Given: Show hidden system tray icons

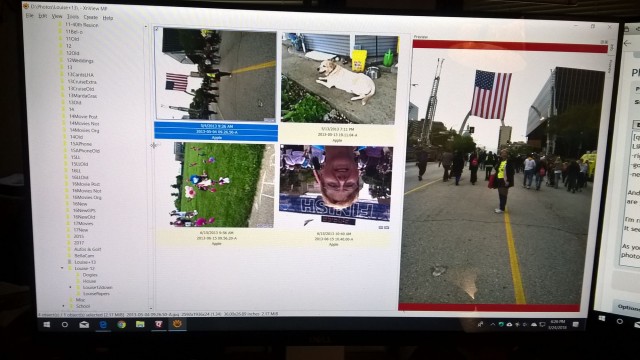Looking at the screenshot, I should [x=493, y=324].
